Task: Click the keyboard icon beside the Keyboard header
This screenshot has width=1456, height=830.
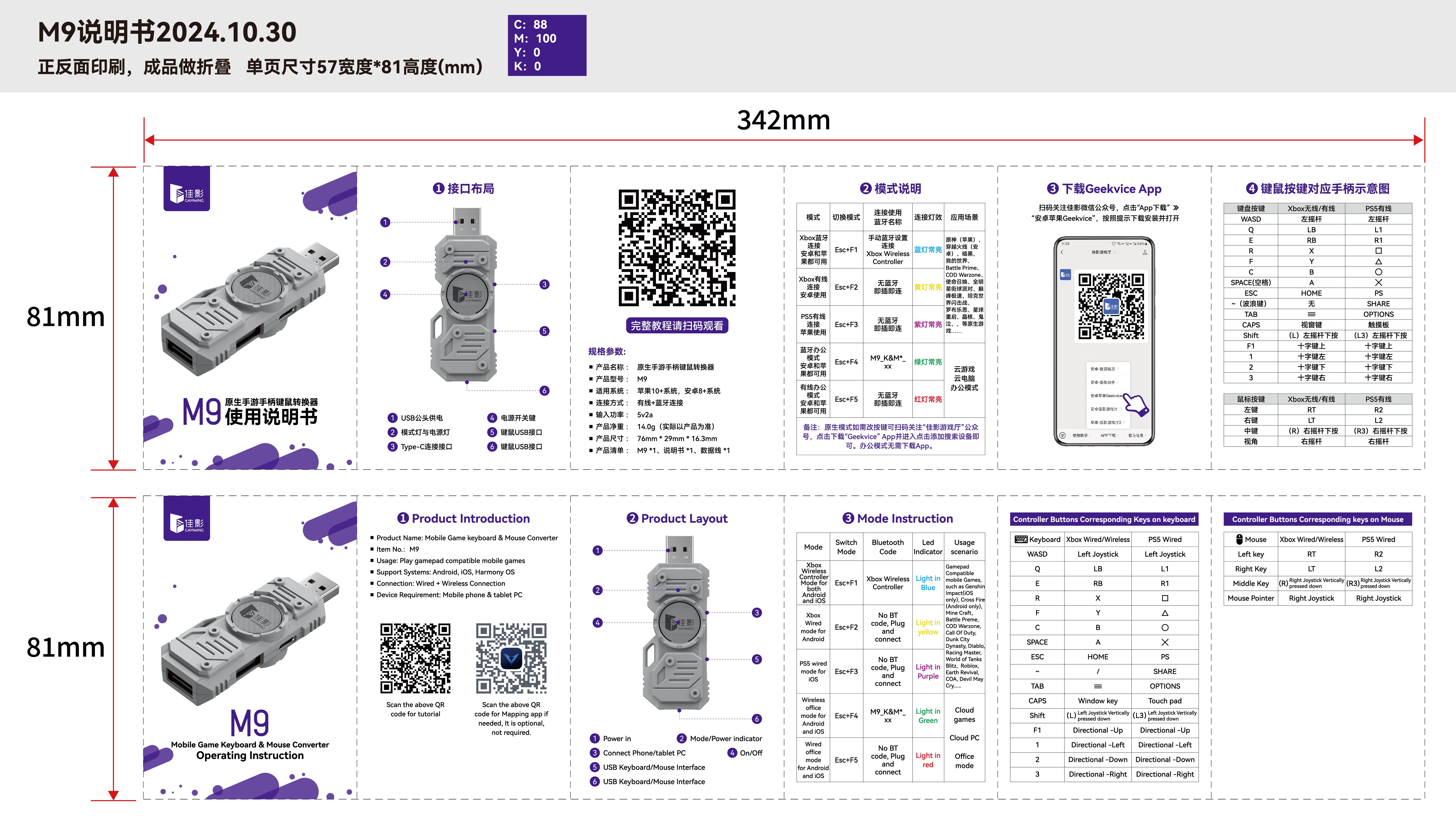Action: 1021,539
